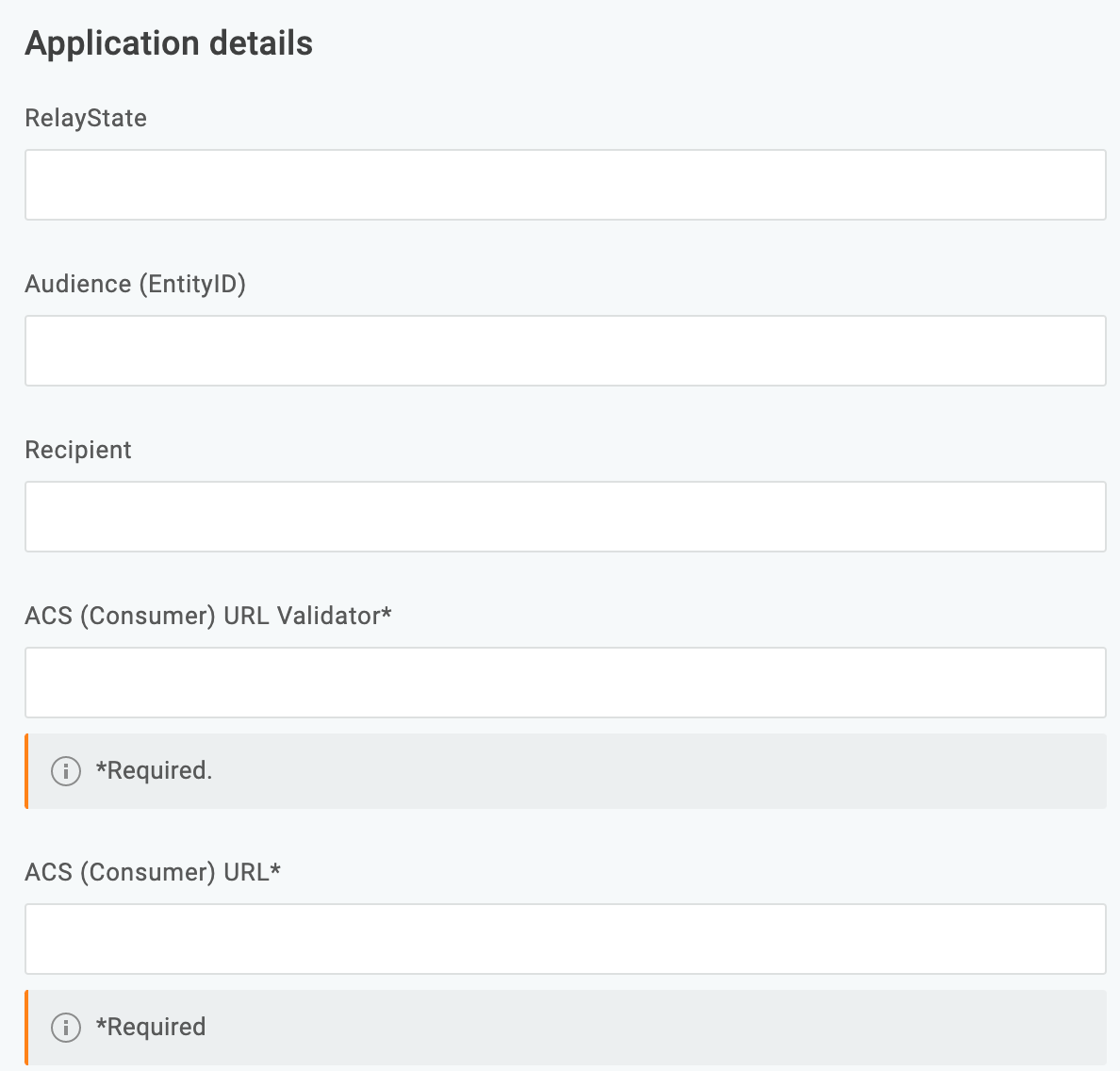This screenshot has width=1120, height=1071.
Task: Select the Recipient text field
Action: 566,517
